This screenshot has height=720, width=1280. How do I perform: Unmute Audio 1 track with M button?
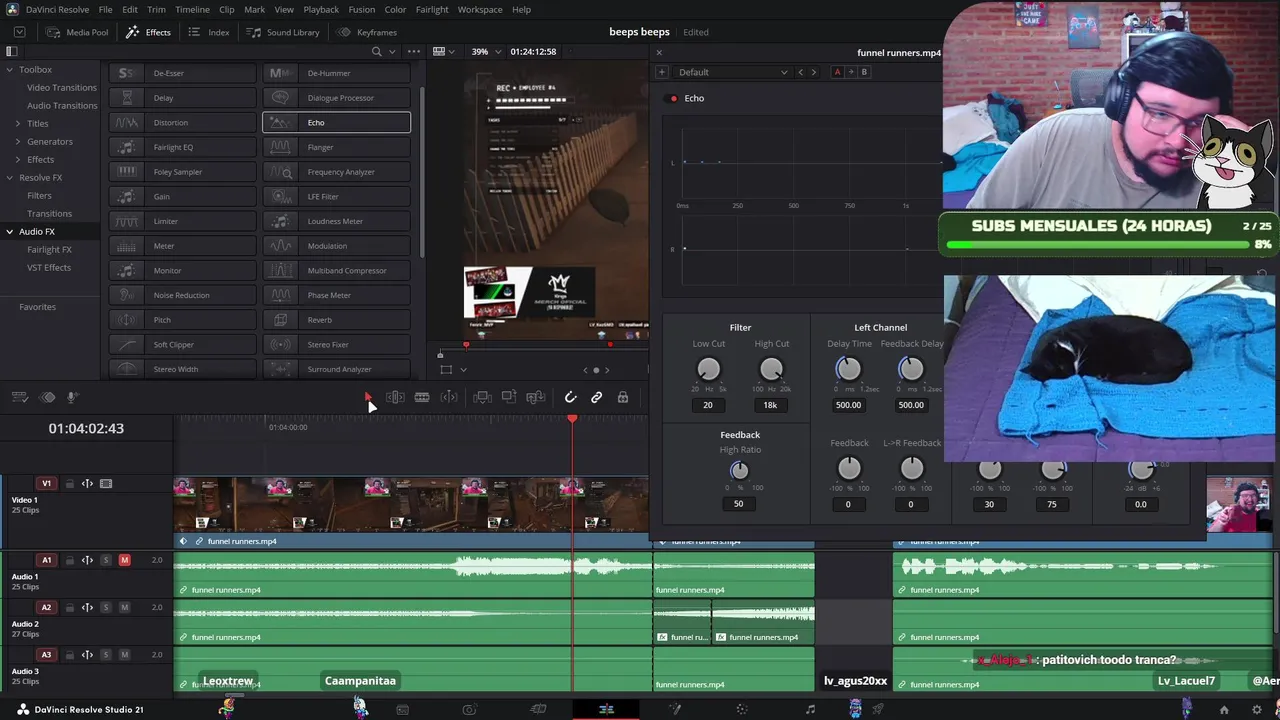[x=124, y=560]
